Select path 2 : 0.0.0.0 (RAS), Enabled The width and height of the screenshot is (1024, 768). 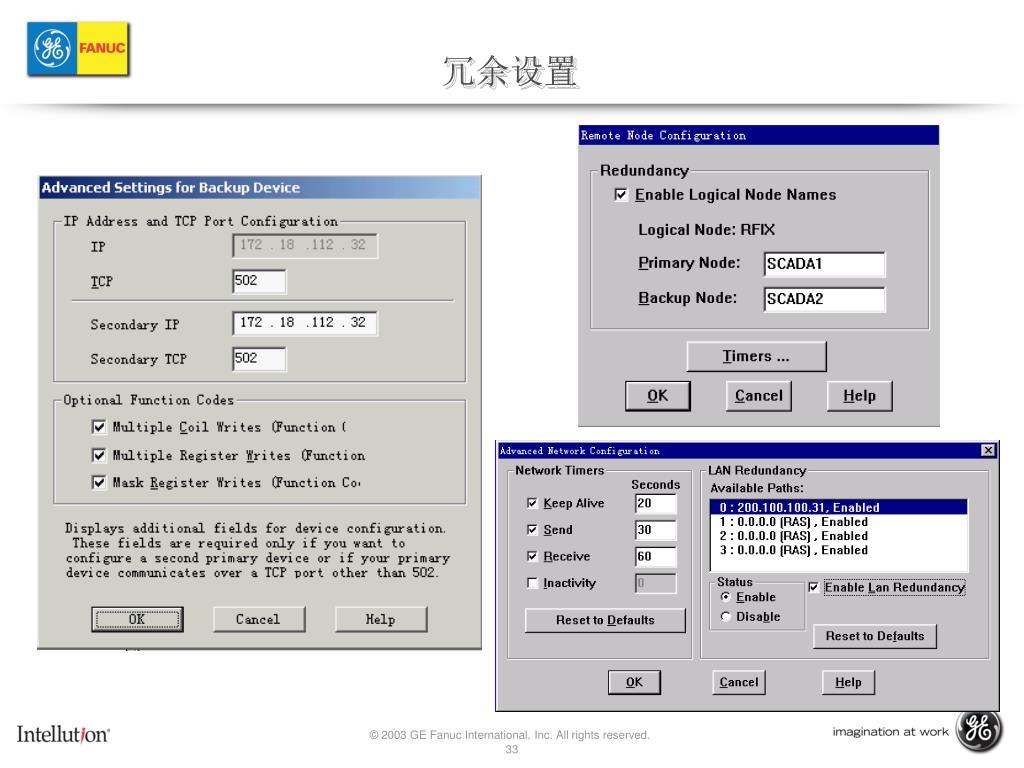point(838,536)
